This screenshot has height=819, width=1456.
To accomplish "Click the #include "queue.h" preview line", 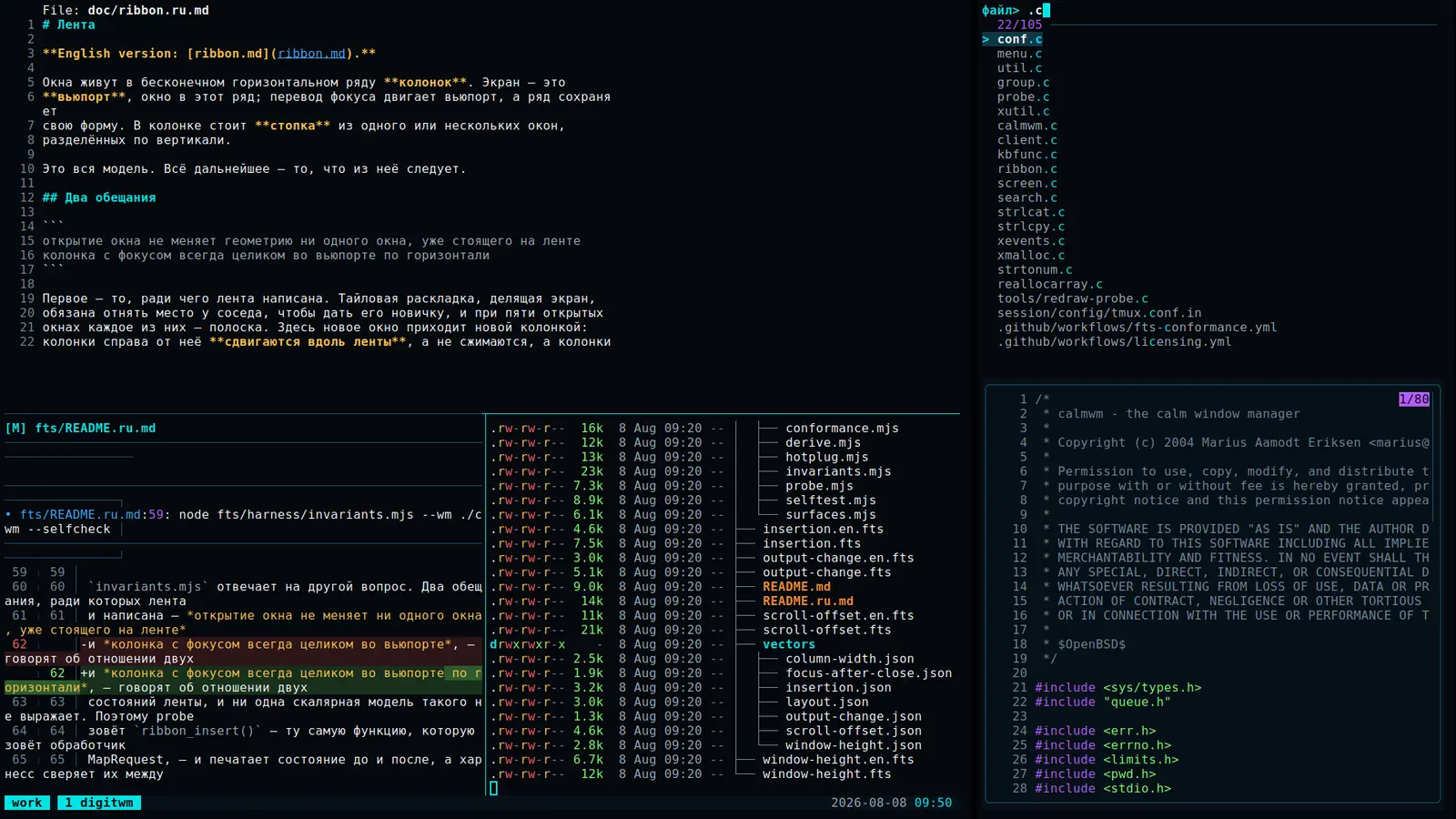I will click(x=1103, y=703).
